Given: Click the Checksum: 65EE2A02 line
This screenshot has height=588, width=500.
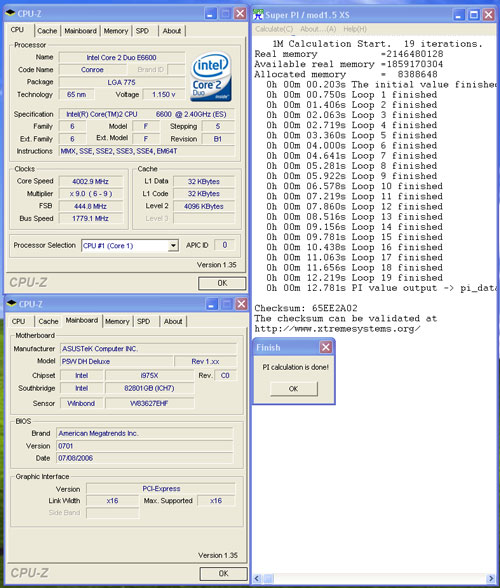Looking at the screenshot, I should click(306, 308).
